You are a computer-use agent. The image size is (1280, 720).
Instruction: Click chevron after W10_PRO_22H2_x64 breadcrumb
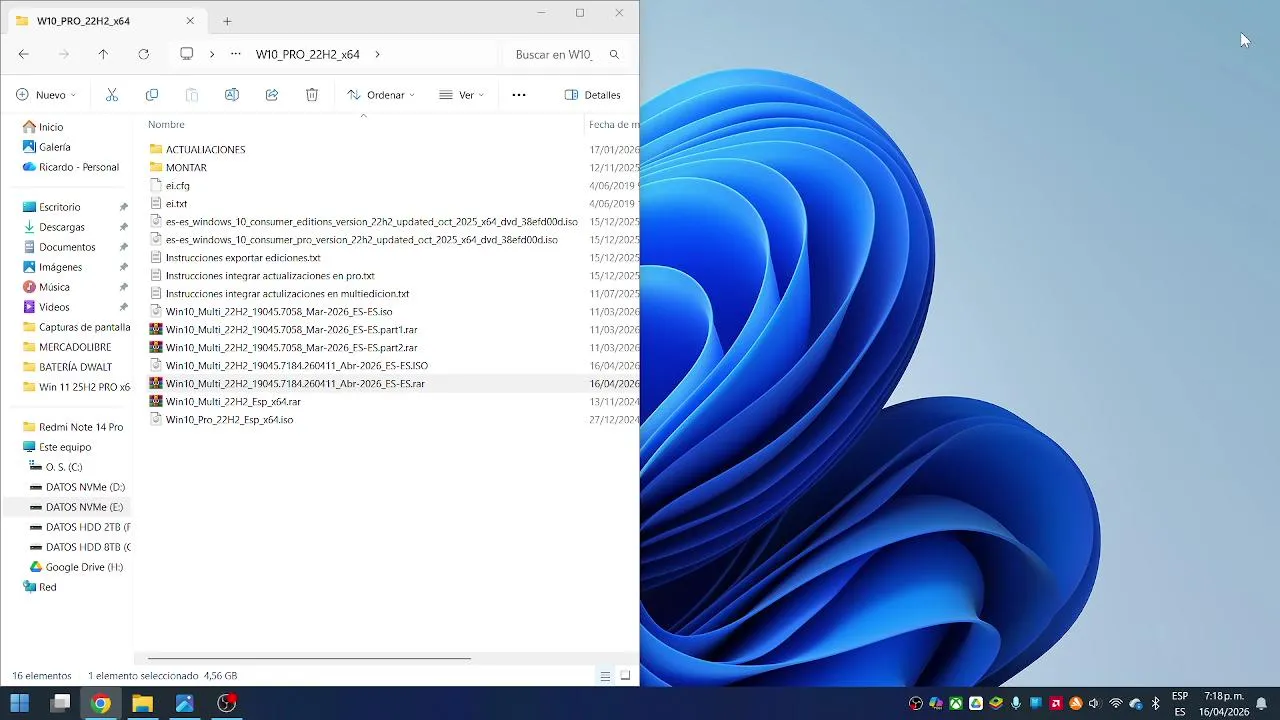point(377,54)
